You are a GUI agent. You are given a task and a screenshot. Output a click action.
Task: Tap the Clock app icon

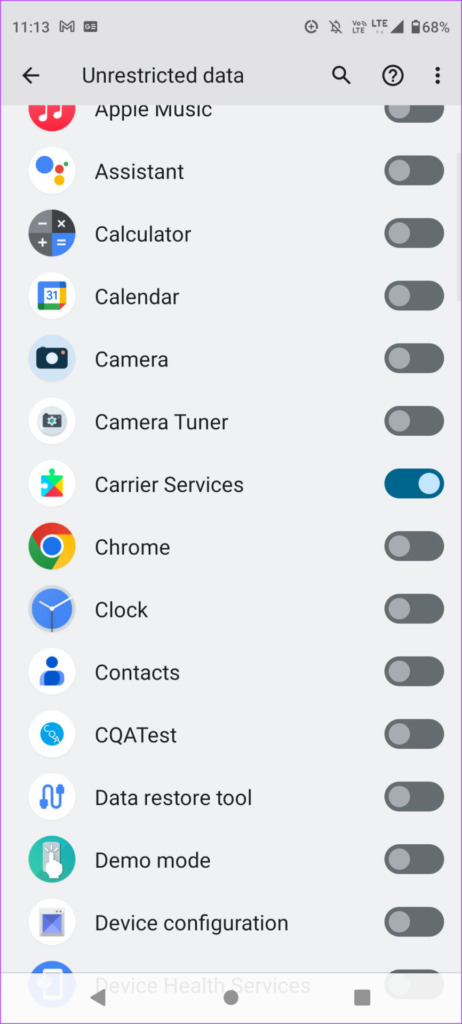[52, 609]
